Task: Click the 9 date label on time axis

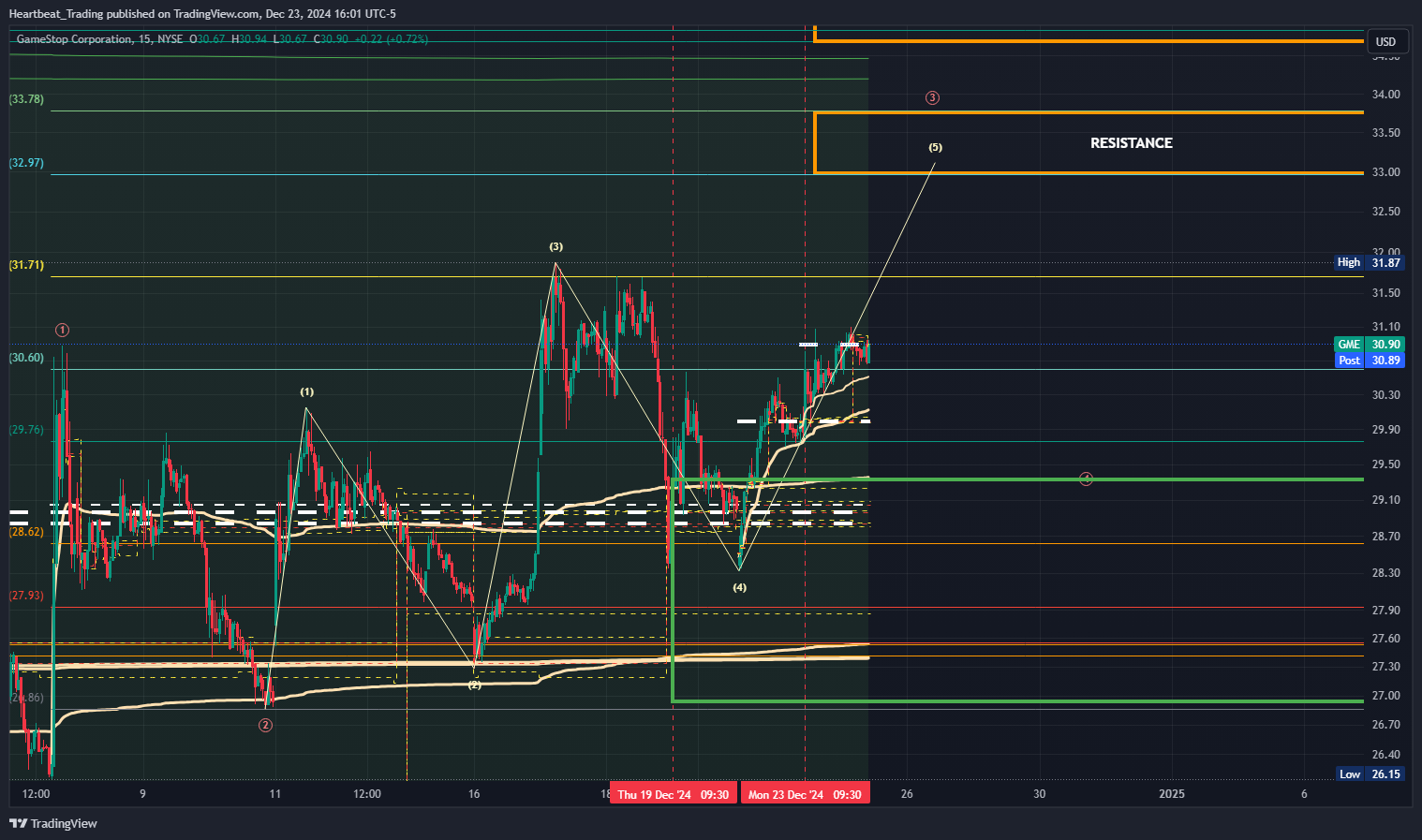Action: pos(142,794)
